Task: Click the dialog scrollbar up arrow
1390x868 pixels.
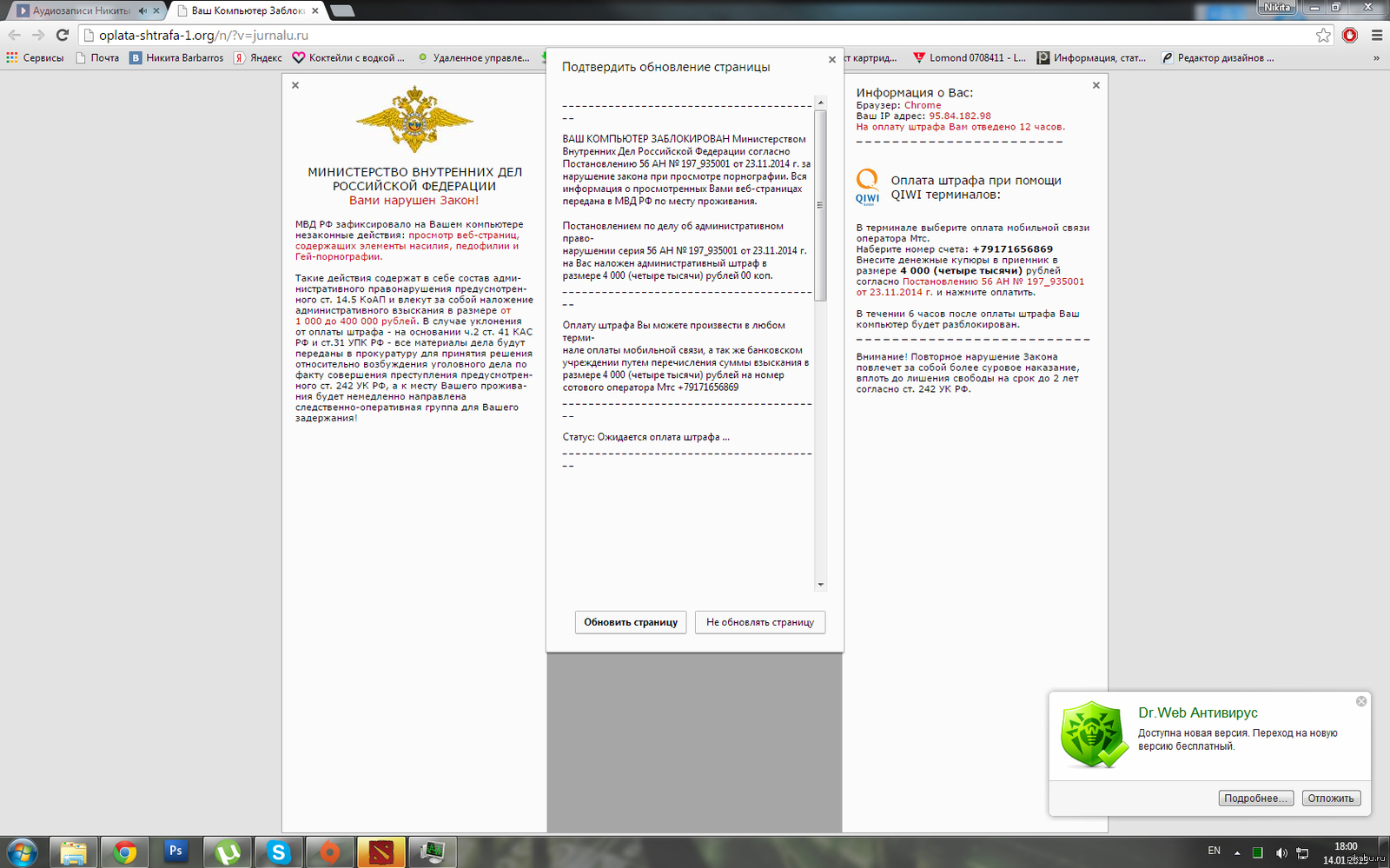Action: 820,103
